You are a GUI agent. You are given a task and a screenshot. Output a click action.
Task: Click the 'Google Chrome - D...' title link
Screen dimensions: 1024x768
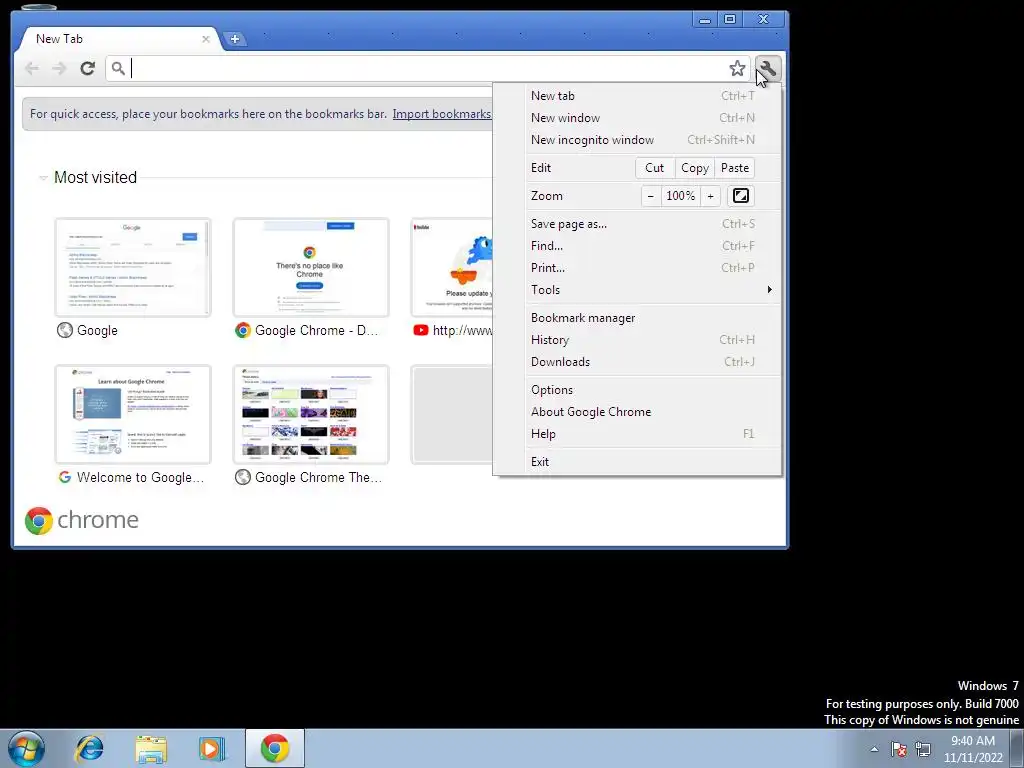click(x=316, y=330)
